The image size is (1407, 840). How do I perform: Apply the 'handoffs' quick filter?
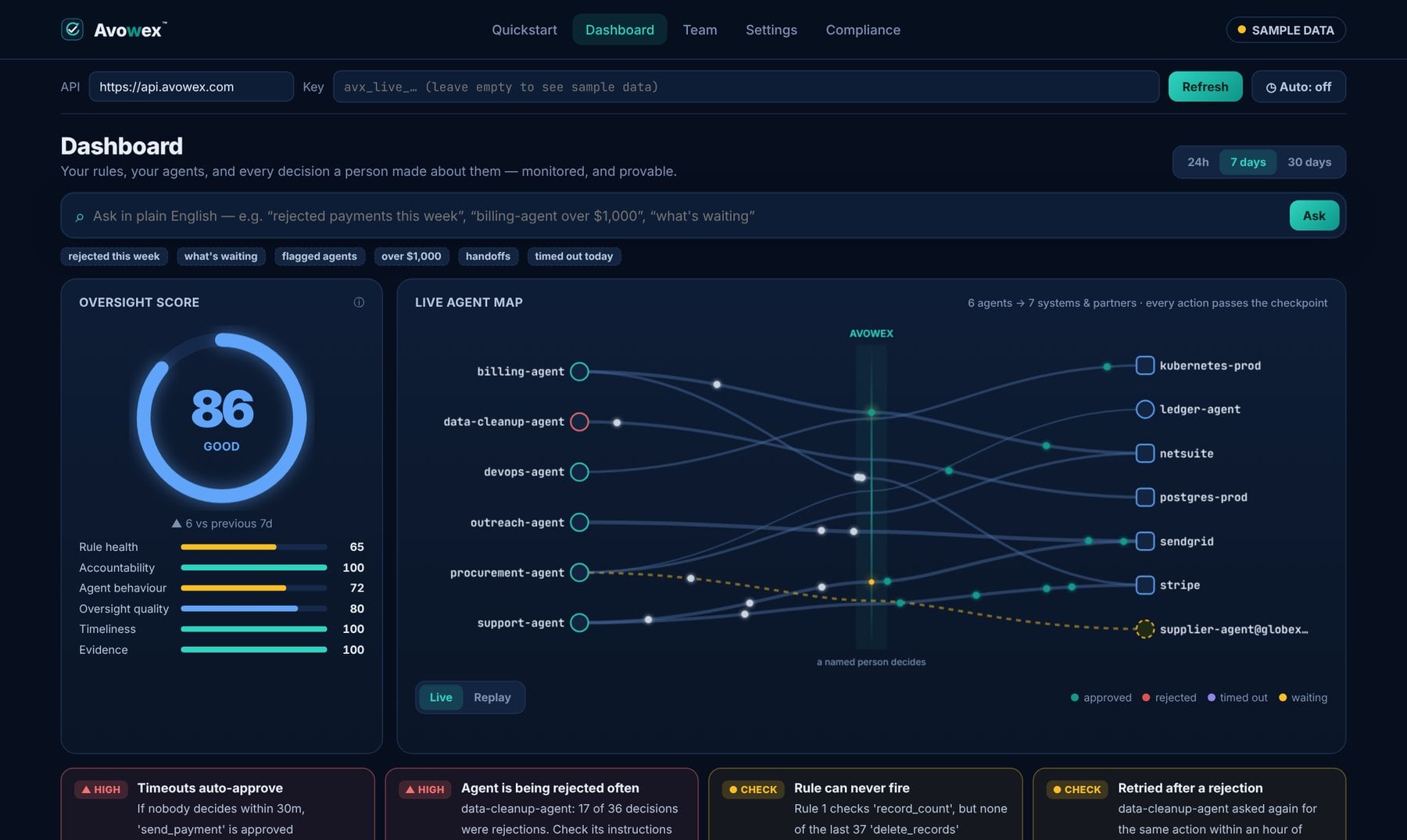[488, 256]
